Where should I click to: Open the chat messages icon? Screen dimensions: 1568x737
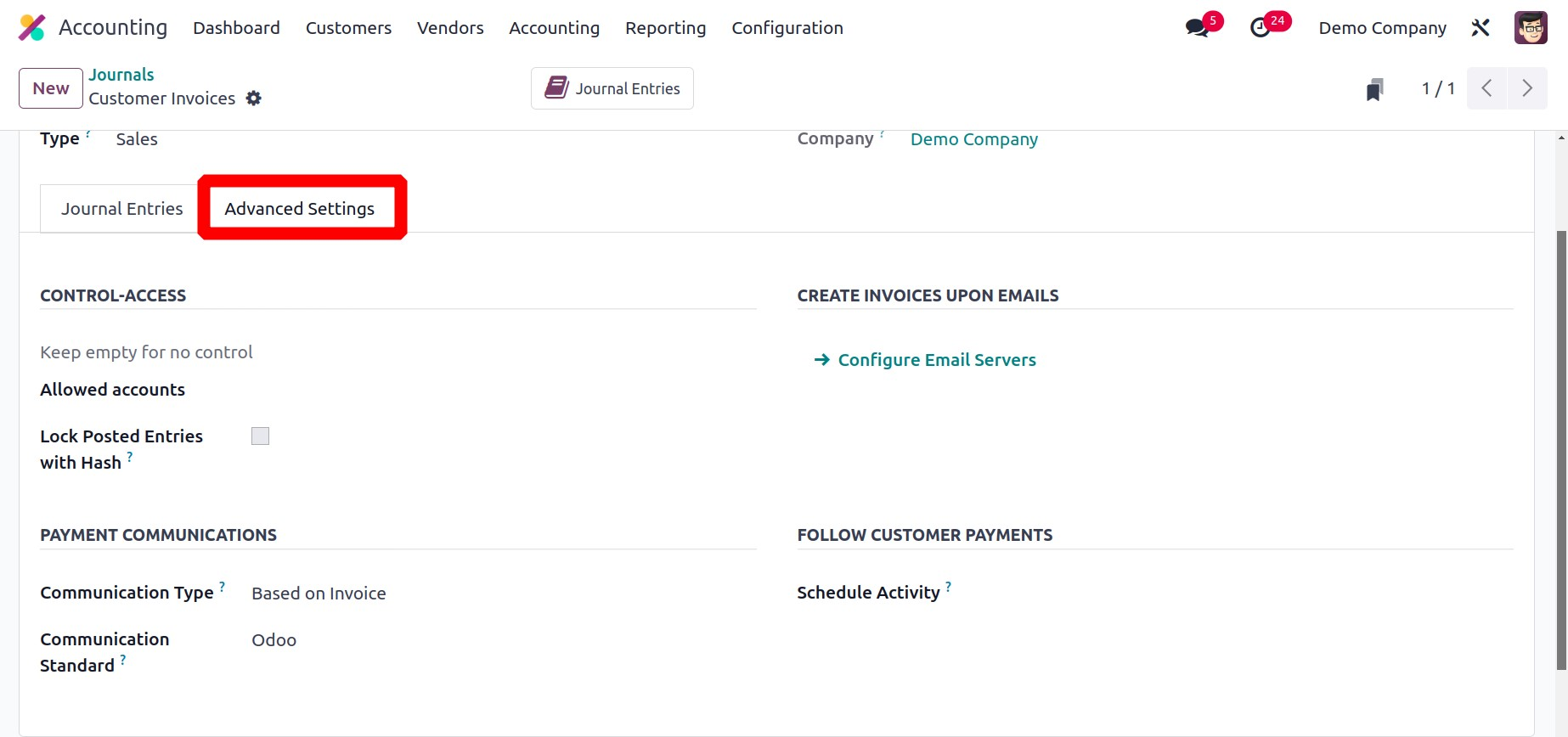[1197, 28]
